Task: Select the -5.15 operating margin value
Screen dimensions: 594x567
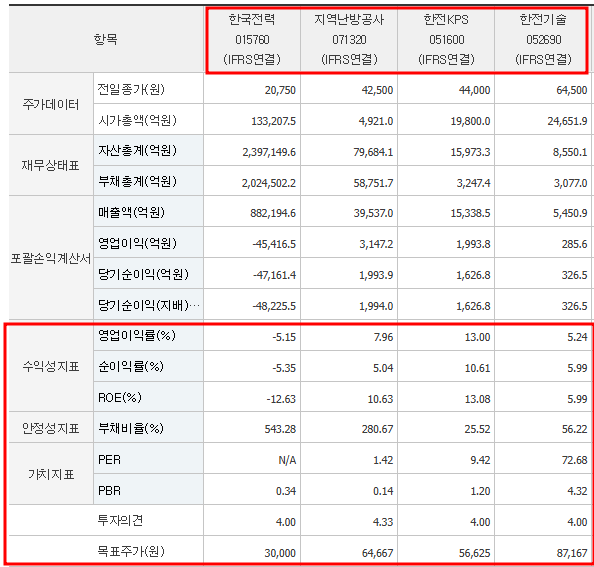Action: pyautogui.click(x=284, y=337)
